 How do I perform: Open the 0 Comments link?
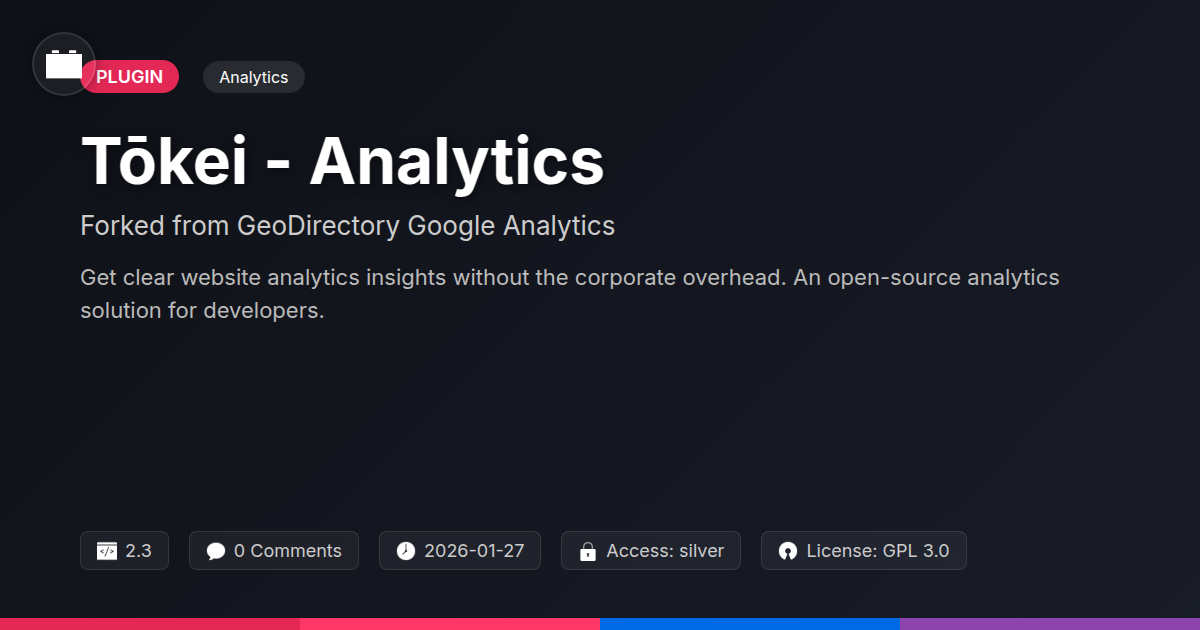pyautogui.click(x=287, y=551)
